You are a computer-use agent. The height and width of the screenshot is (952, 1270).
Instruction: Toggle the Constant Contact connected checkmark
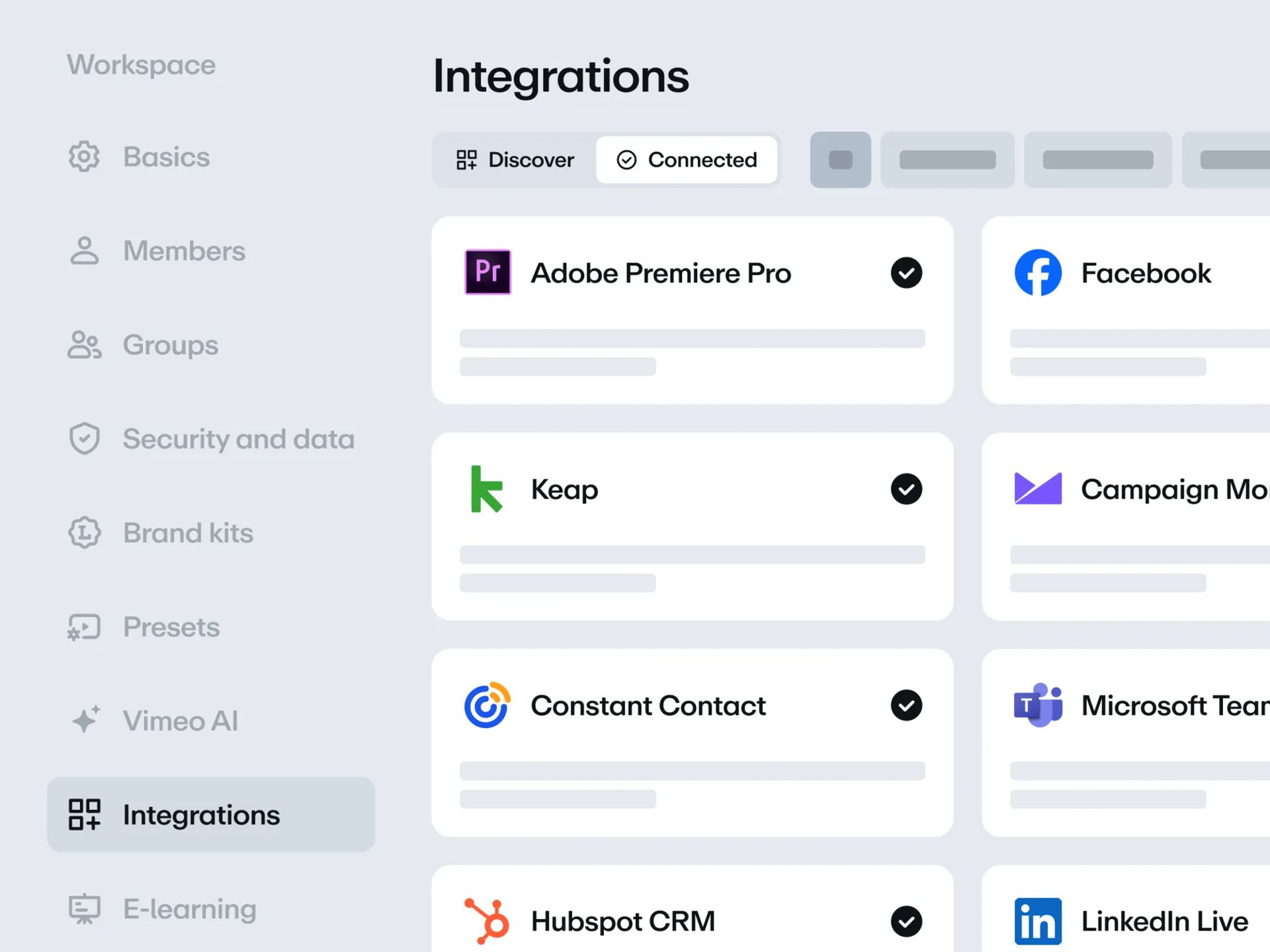click(906, 705)
